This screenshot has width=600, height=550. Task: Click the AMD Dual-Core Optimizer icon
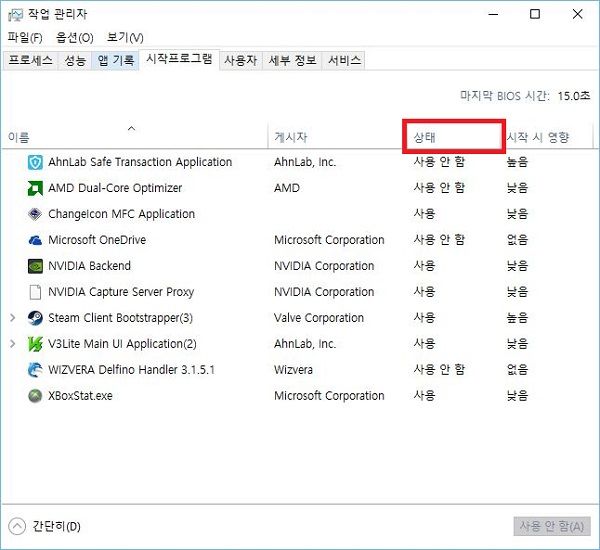point(35,188)
